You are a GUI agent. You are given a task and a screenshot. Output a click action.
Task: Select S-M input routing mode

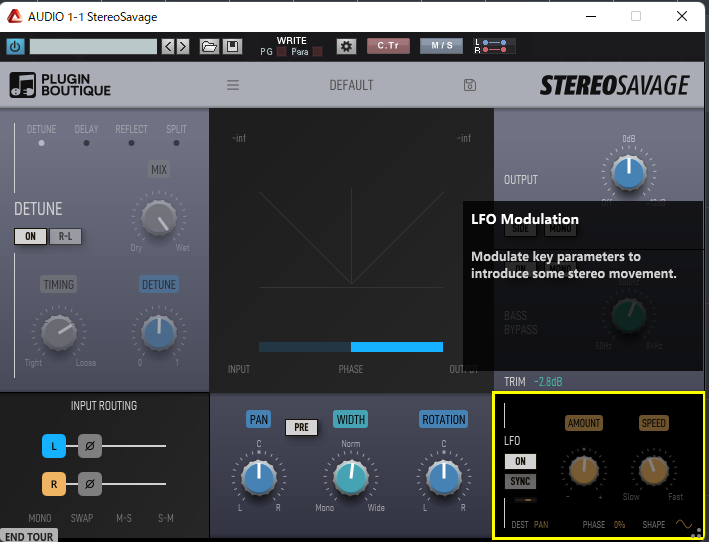(x=165, y=518)
